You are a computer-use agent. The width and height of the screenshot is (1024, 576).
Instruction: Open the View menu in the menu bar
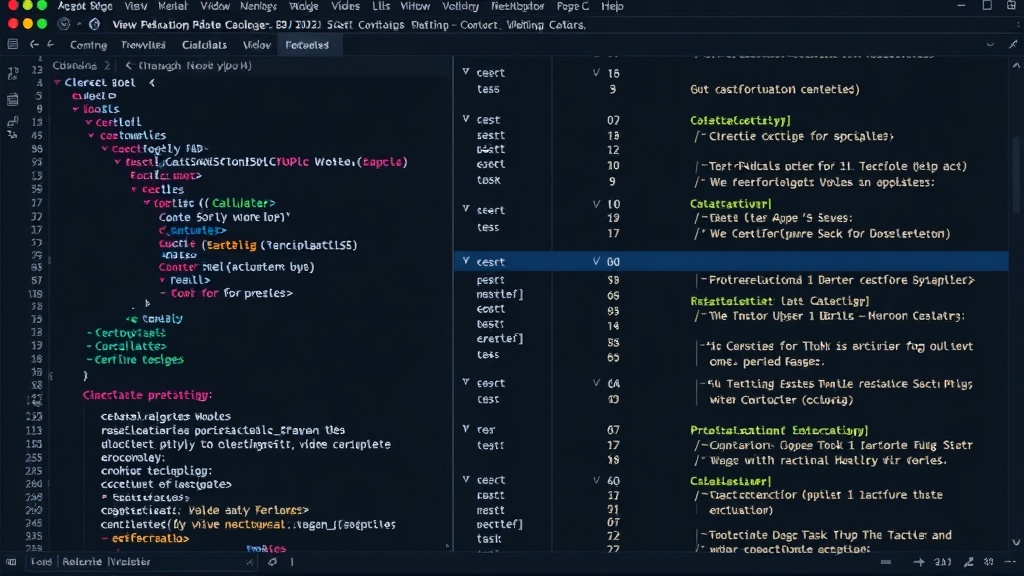135,6
